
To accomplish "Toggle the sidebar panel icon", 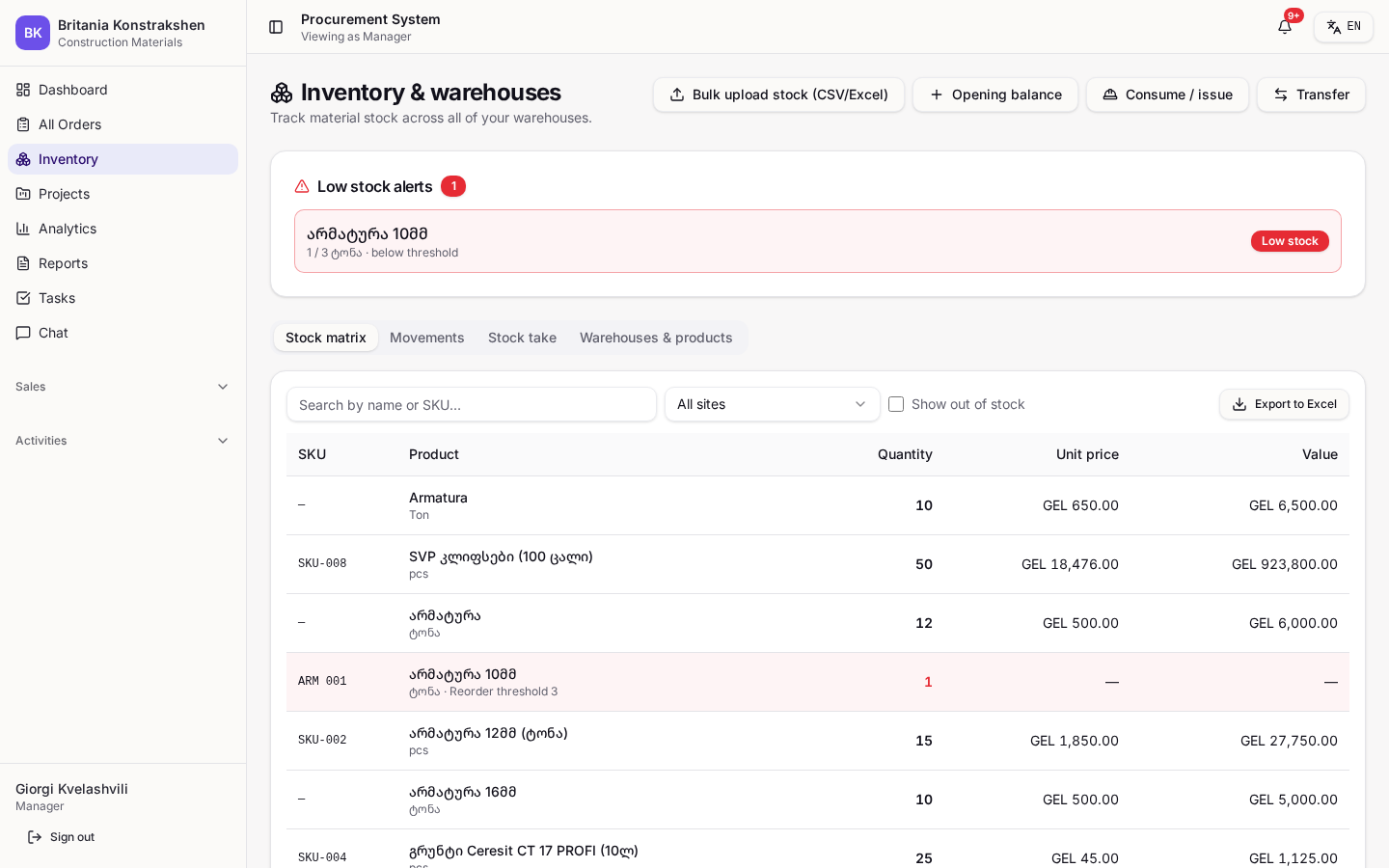I will click(276, 27).
